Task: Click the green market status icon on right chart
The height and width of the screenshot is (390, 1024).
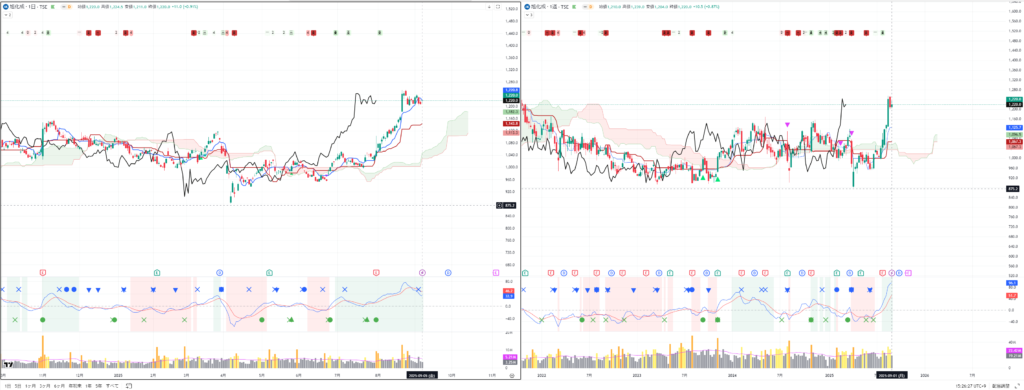Action: pos(574,7)
